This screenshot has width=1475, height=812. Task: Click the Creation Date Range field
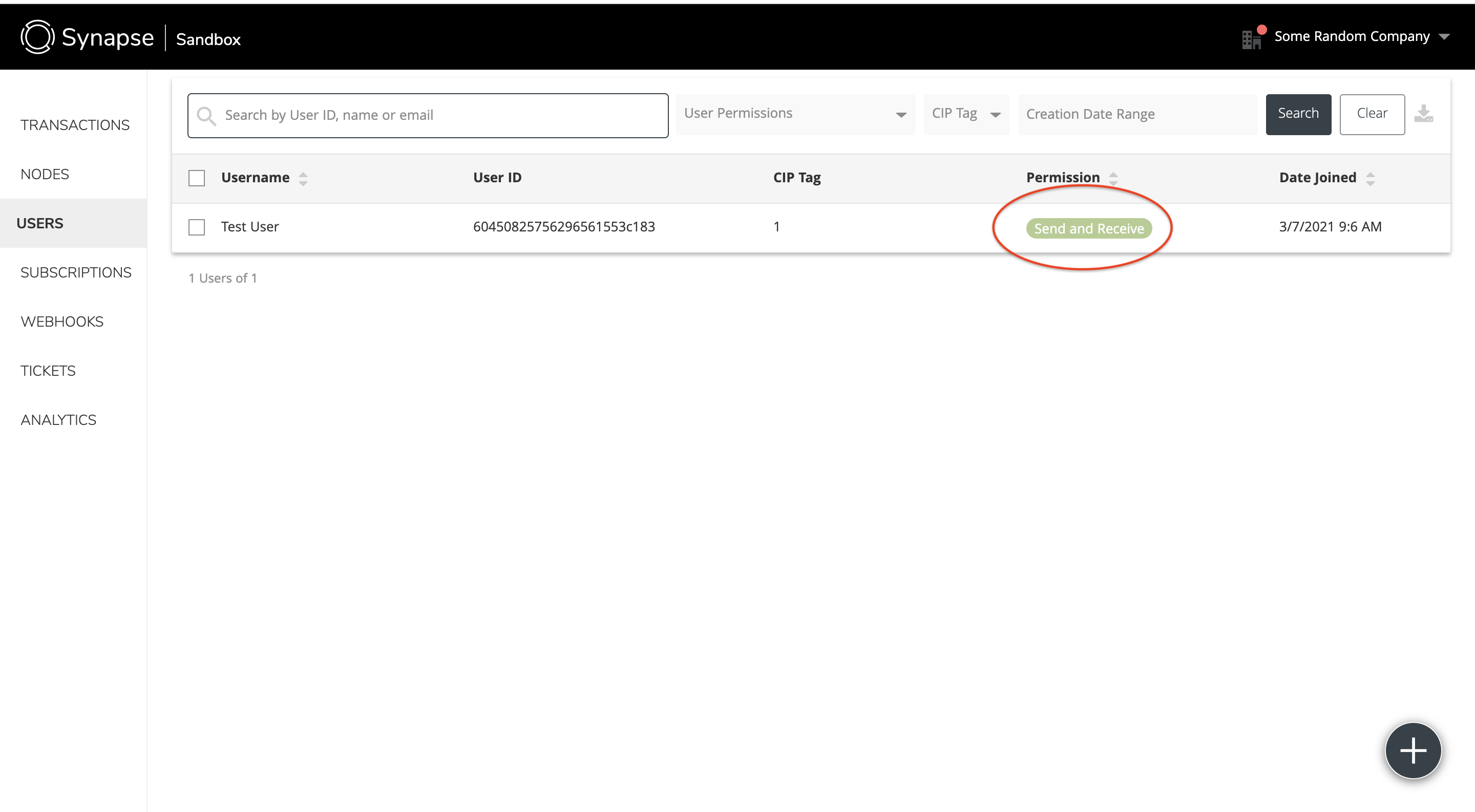coord(1137,114)
